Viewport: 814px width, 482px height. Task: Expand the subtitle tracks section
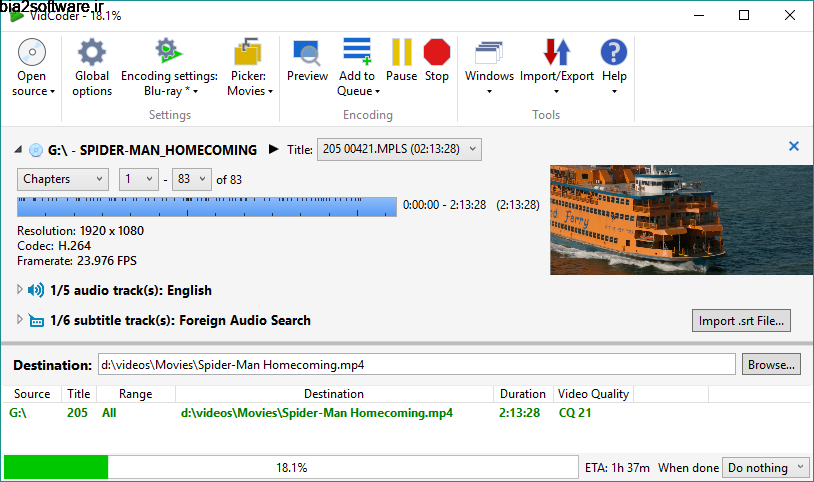(x=20, y=320)
